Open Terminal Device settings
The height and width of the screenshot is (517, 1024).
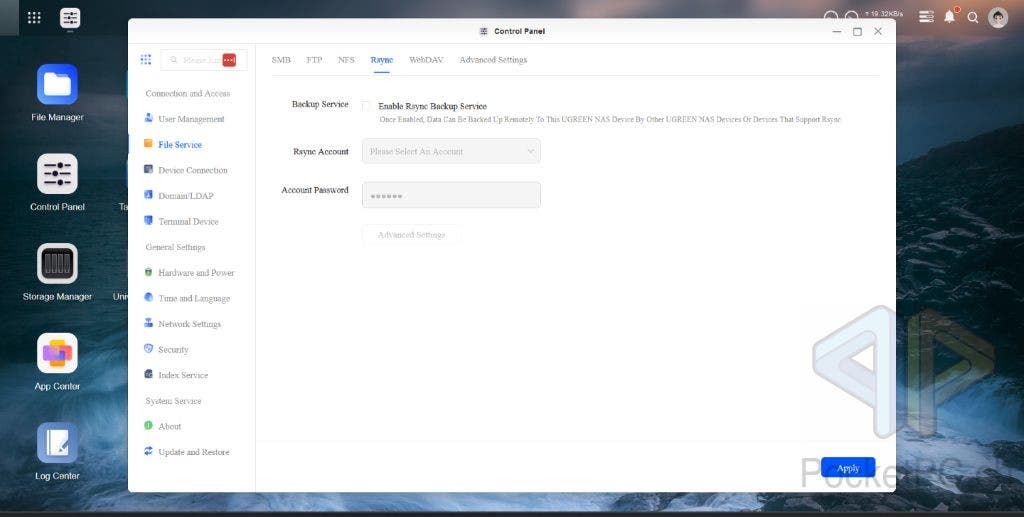[x=188, y=221]
